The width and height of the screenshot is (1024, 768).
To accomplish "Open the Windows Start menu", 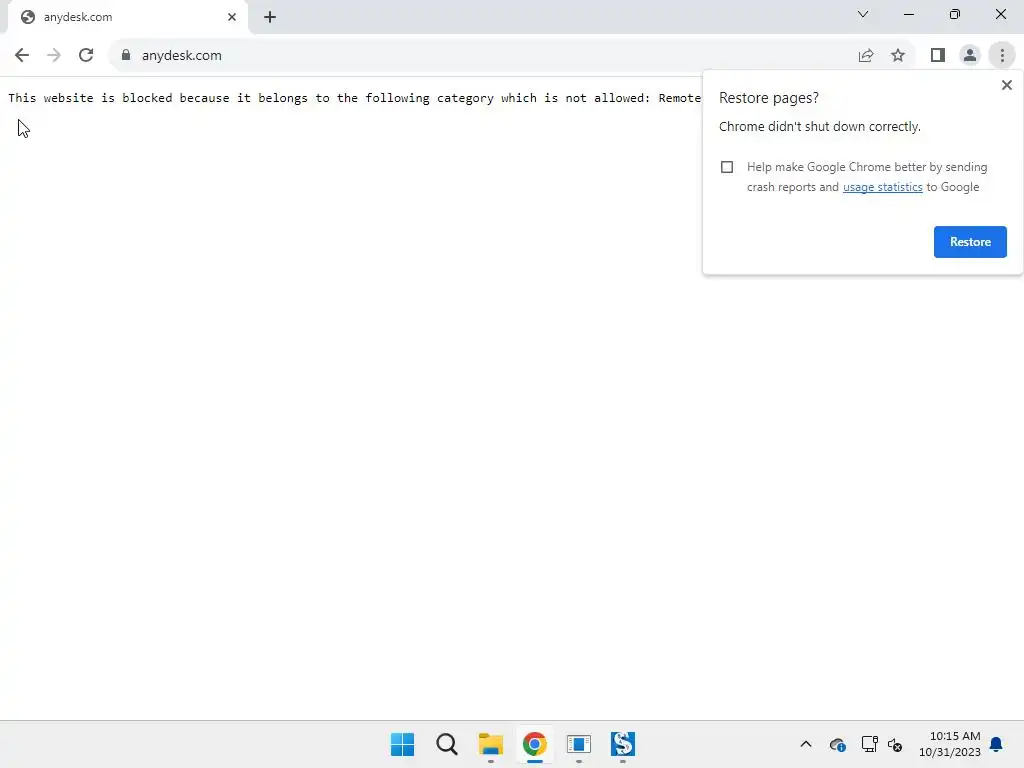I will 402,744.
